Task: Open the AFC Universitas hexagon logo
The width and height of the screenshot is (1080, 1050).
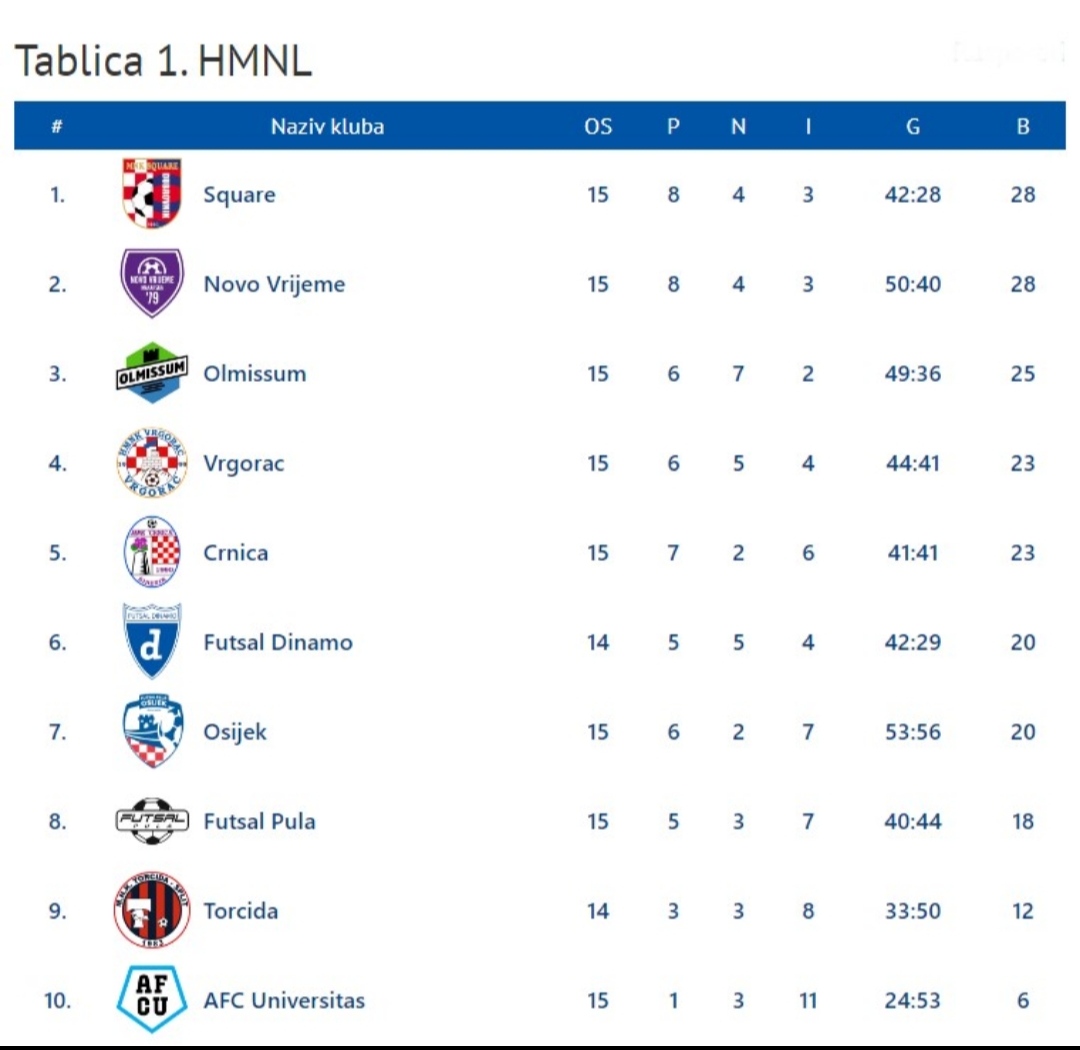Action: 152,999
